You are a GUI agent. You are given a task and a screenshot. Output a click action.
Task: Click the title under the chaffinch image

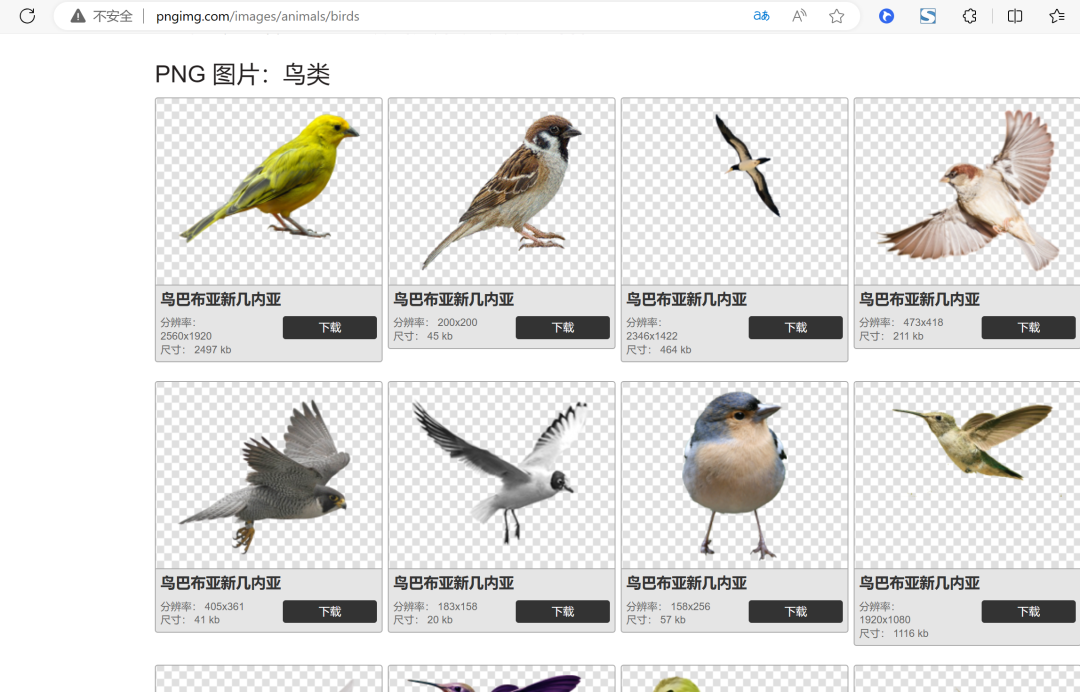pyautogui.click(x=686, y=583)
